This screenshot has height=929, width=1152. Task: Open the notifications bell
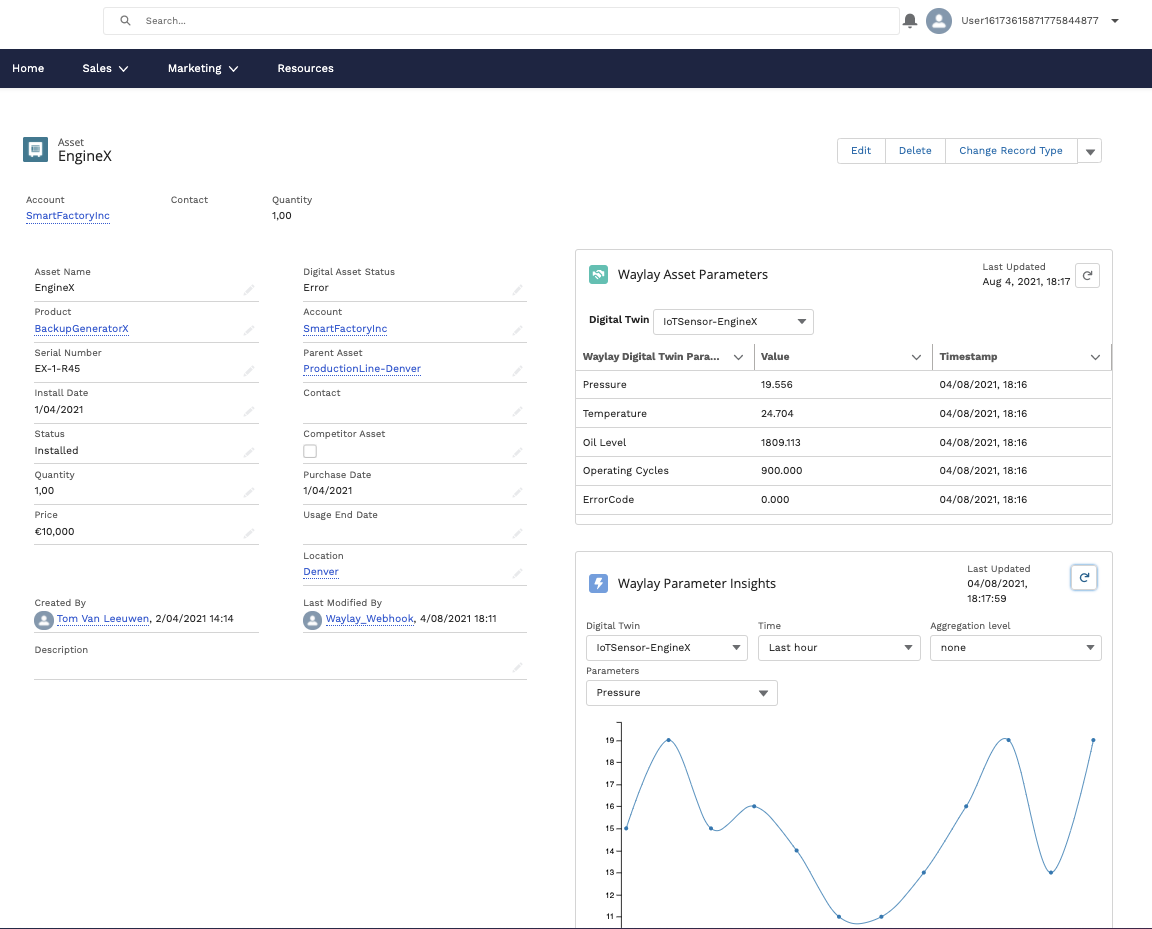click(x=910, y=21)
